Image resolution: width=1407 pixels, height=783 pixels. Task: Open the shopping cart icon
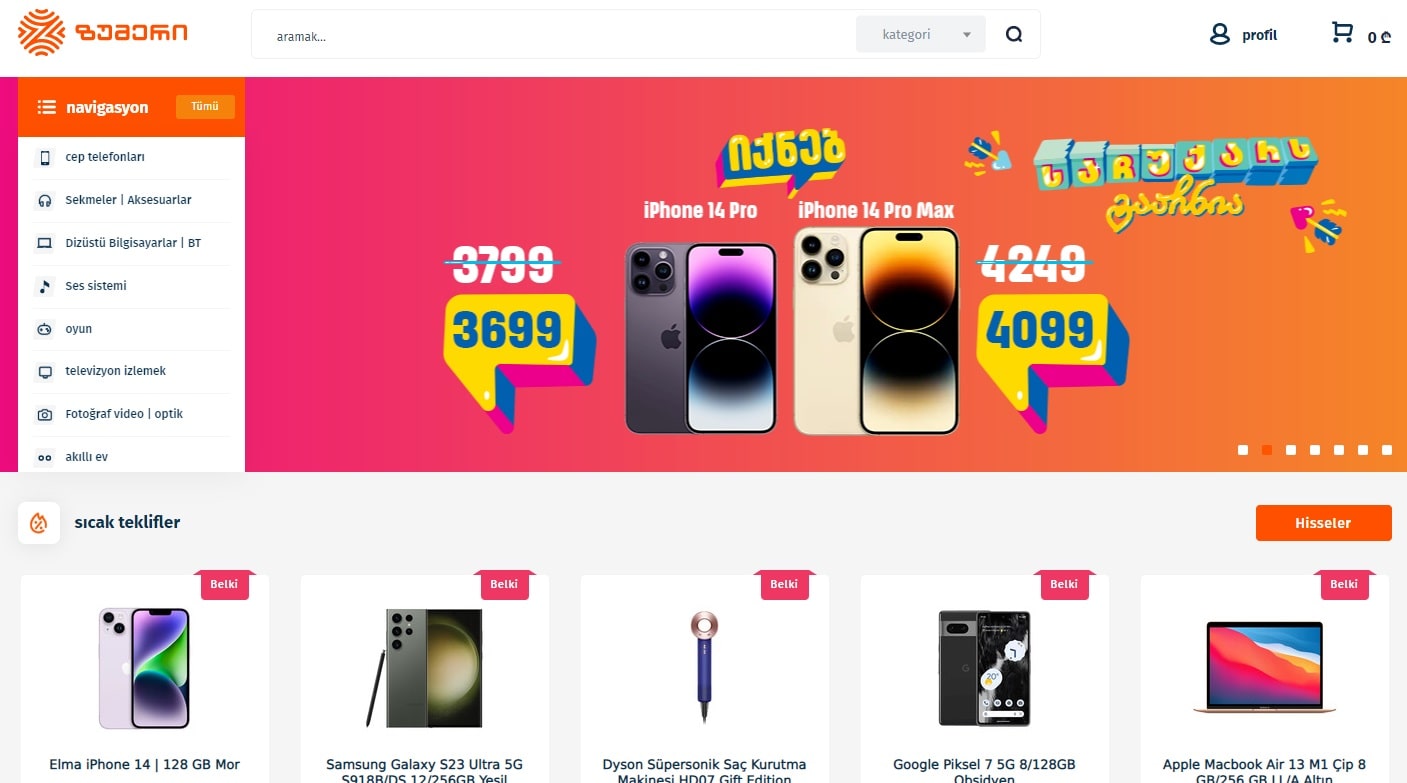[1342, 33]
